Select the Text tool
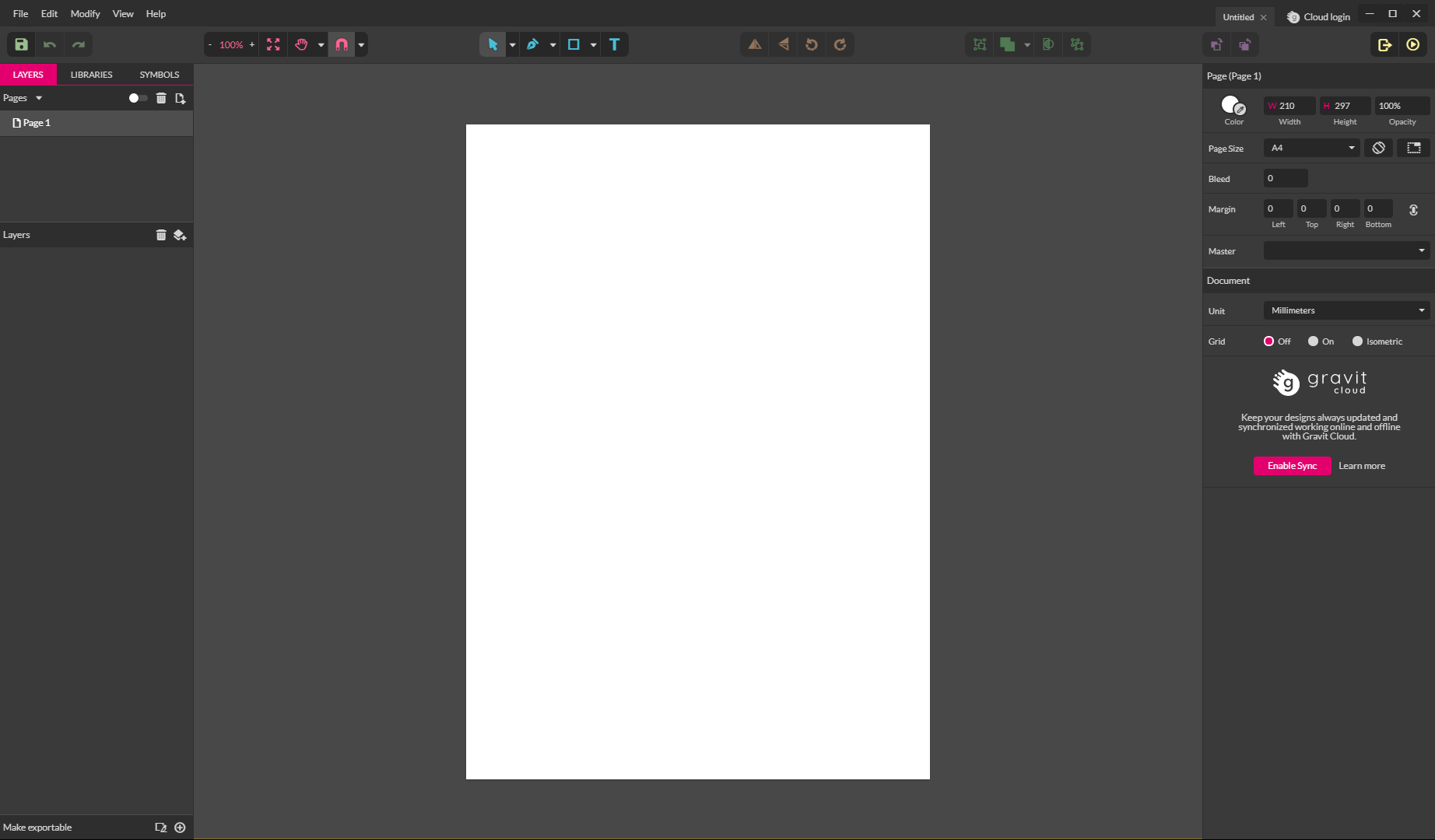 point(614,44)
